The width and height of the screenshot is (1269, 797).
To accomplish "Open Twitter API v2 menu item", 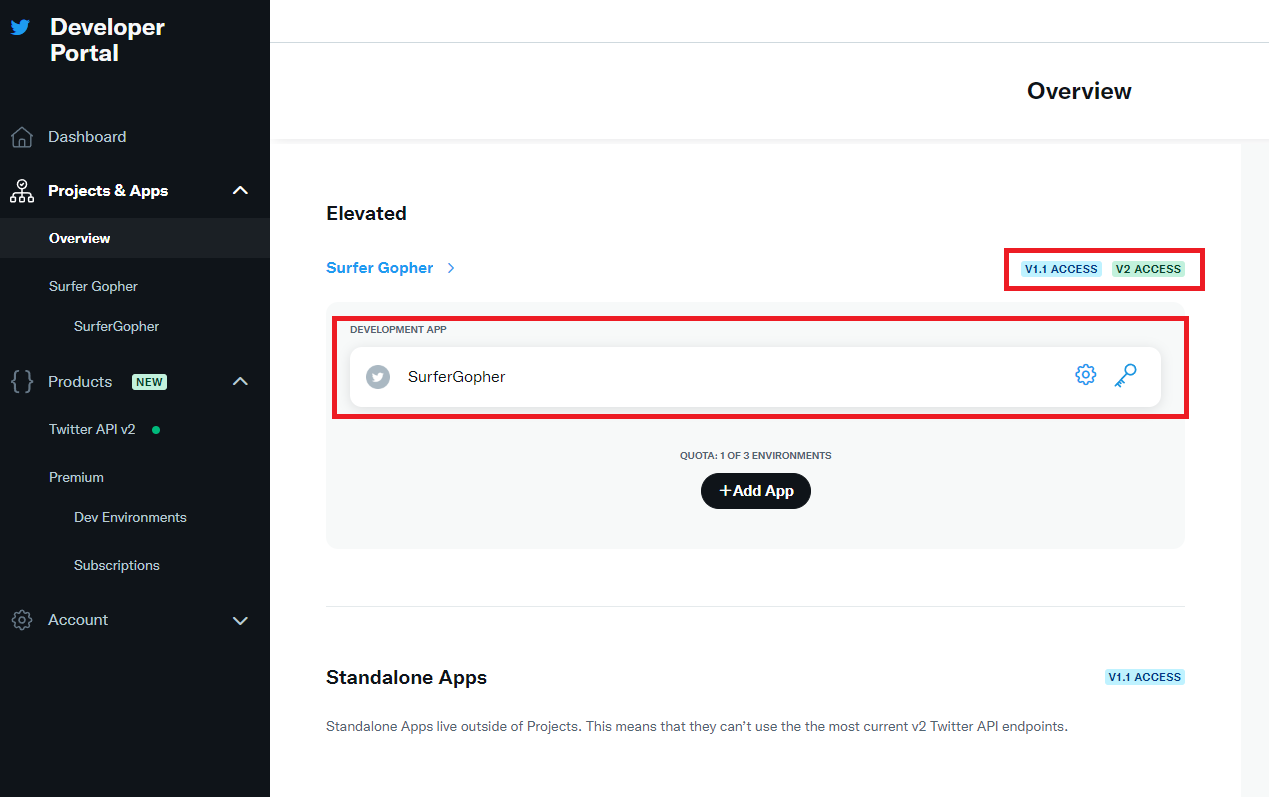I will (x=92, y=429).
